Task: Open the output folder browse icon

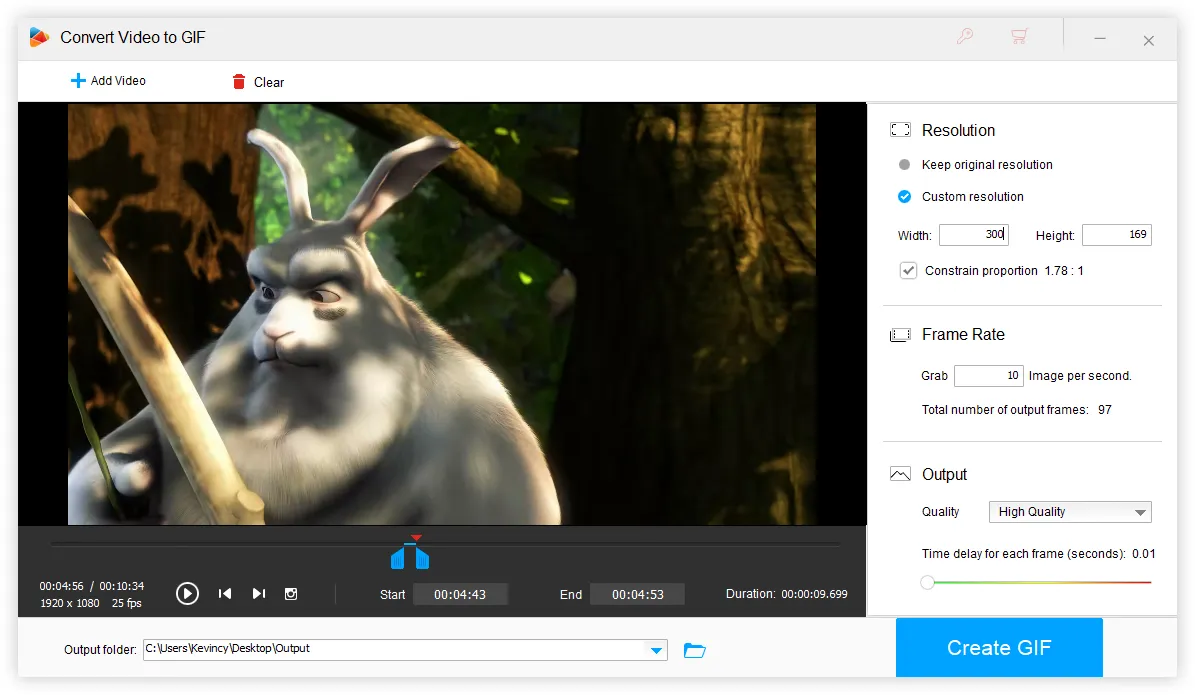Action: [x=694, y=650]
